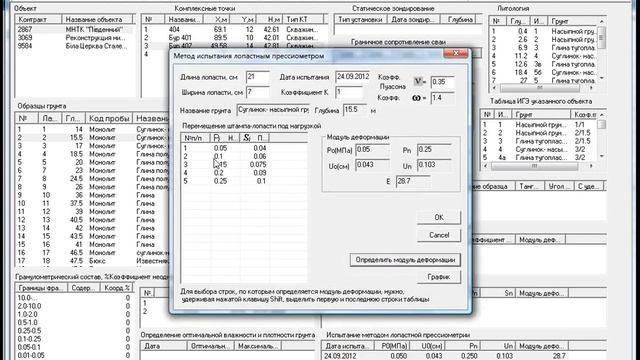The height and width of the screenshot is (360, 640).
Task: Select Литология row 6 depth 18.4
Action: (x=544, y=72)
